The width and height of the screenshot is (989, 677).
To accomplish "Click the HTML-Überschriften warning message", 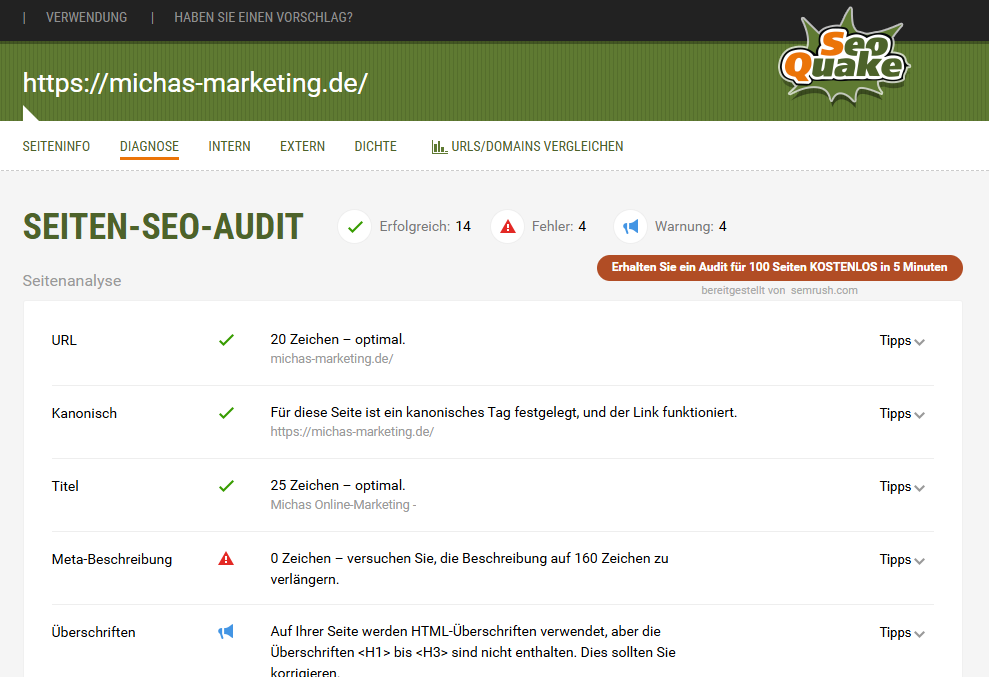I will click(x=473, y=651).
